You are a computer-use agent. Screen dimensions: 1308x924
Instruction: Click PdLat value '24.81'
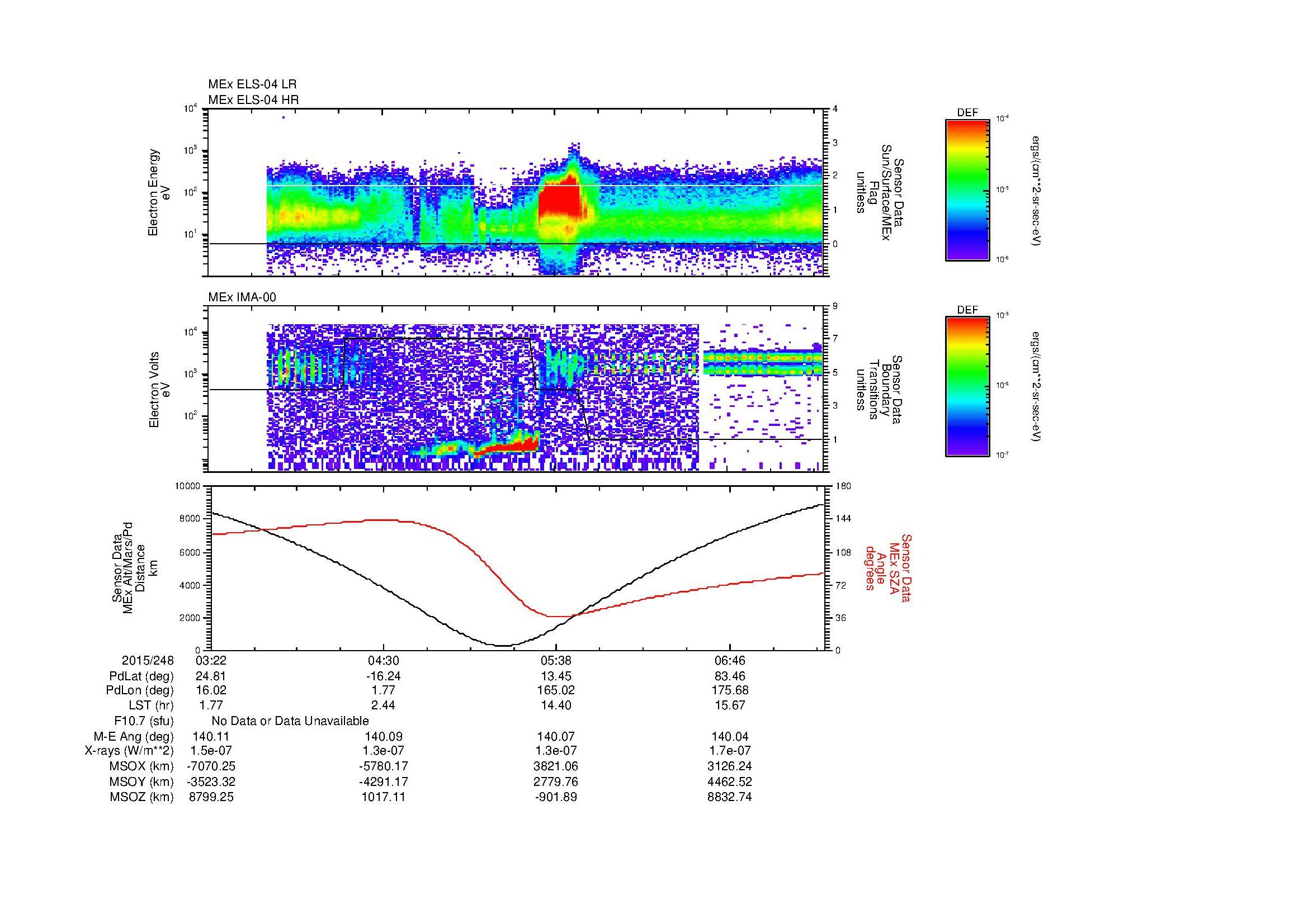tap(211, 676)
